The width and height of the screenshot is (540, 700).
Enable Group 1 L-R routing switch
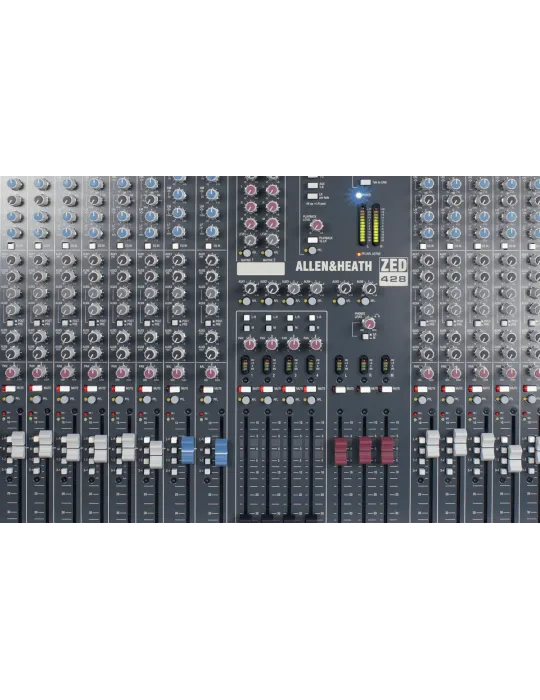pos(246,317)
